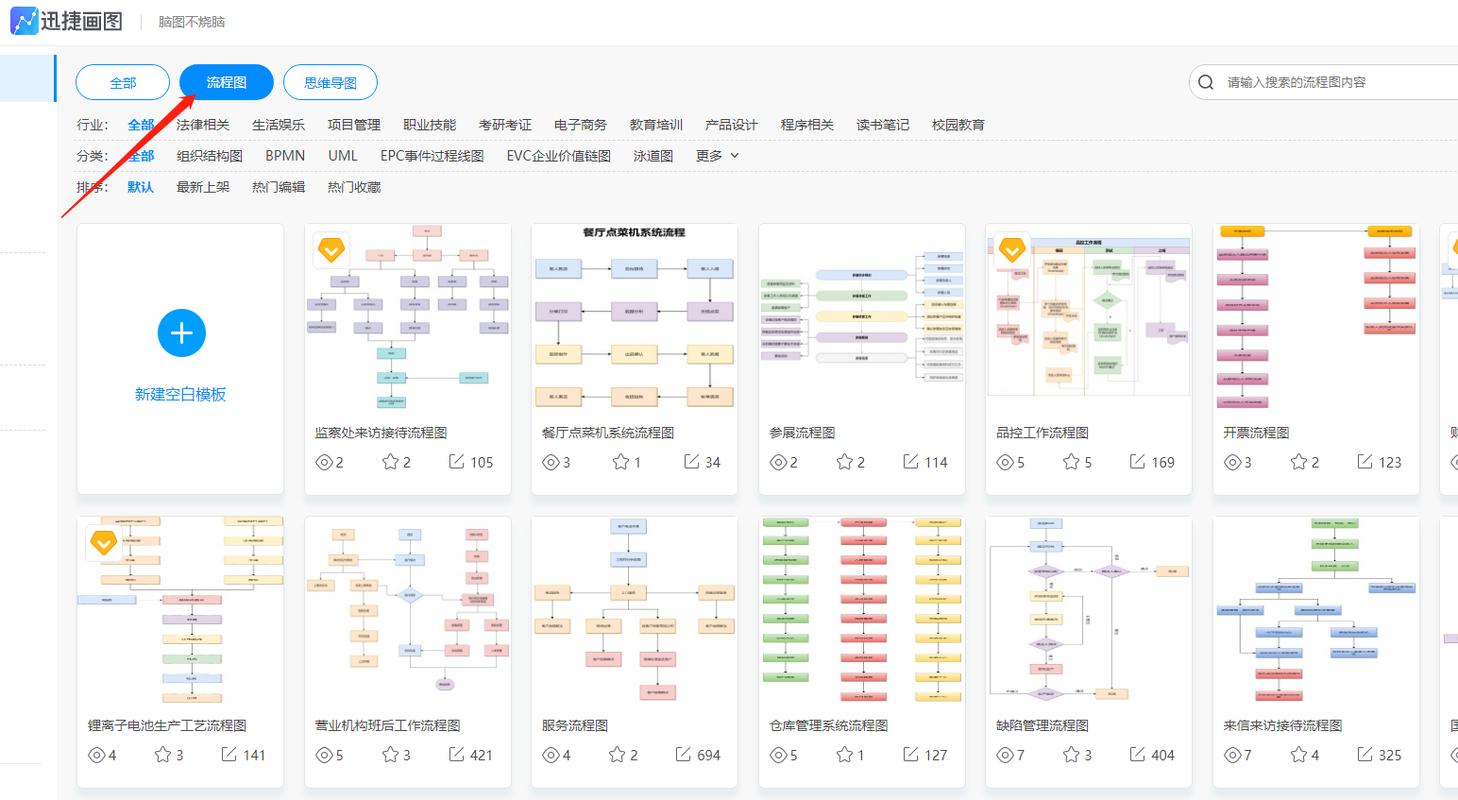Expand the 更多 category dropdown
1458x800 pixels.
click(x=717, y=156)
